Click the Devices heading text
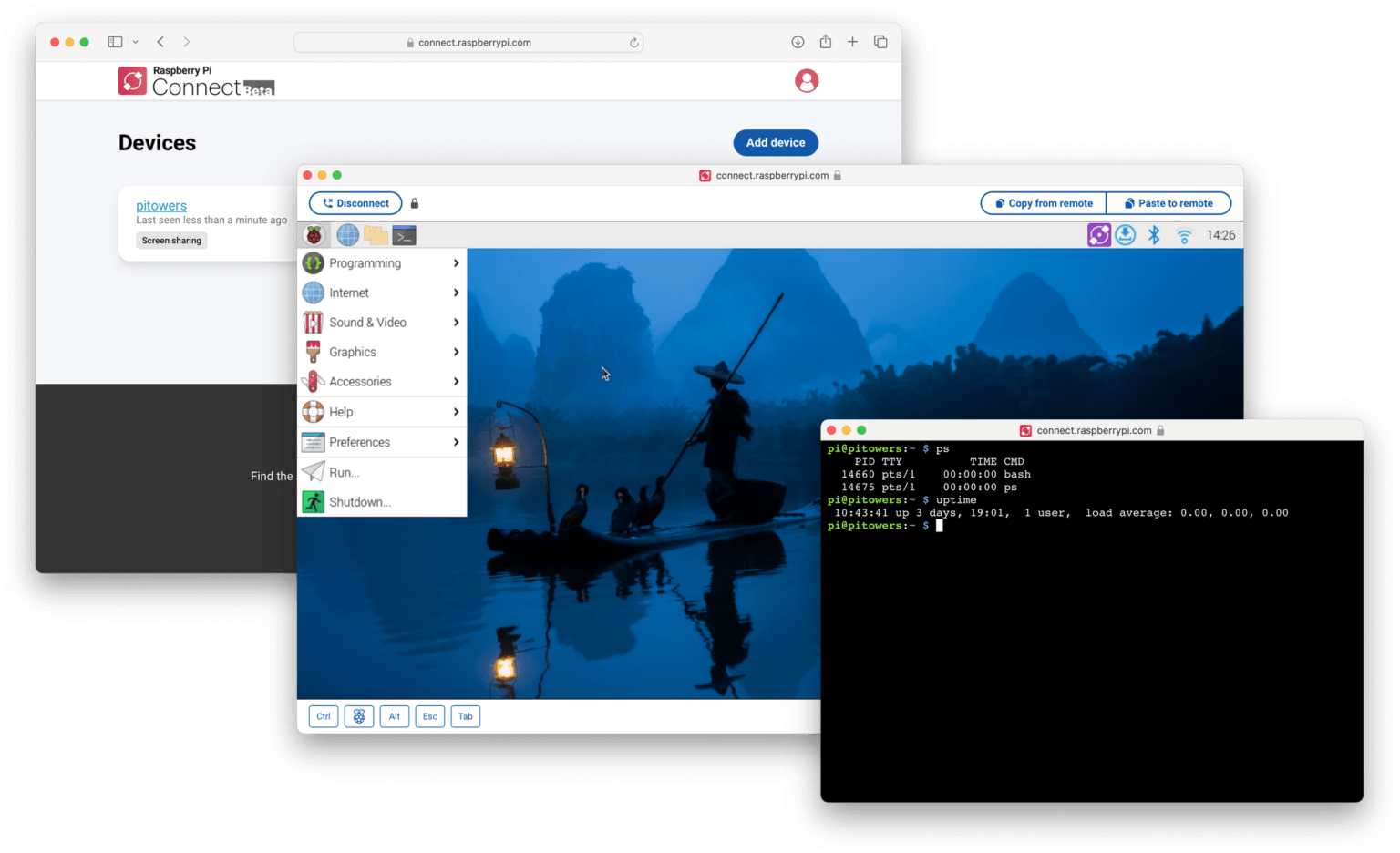This screenshot has height=853, width=1400. pos(157,143)
